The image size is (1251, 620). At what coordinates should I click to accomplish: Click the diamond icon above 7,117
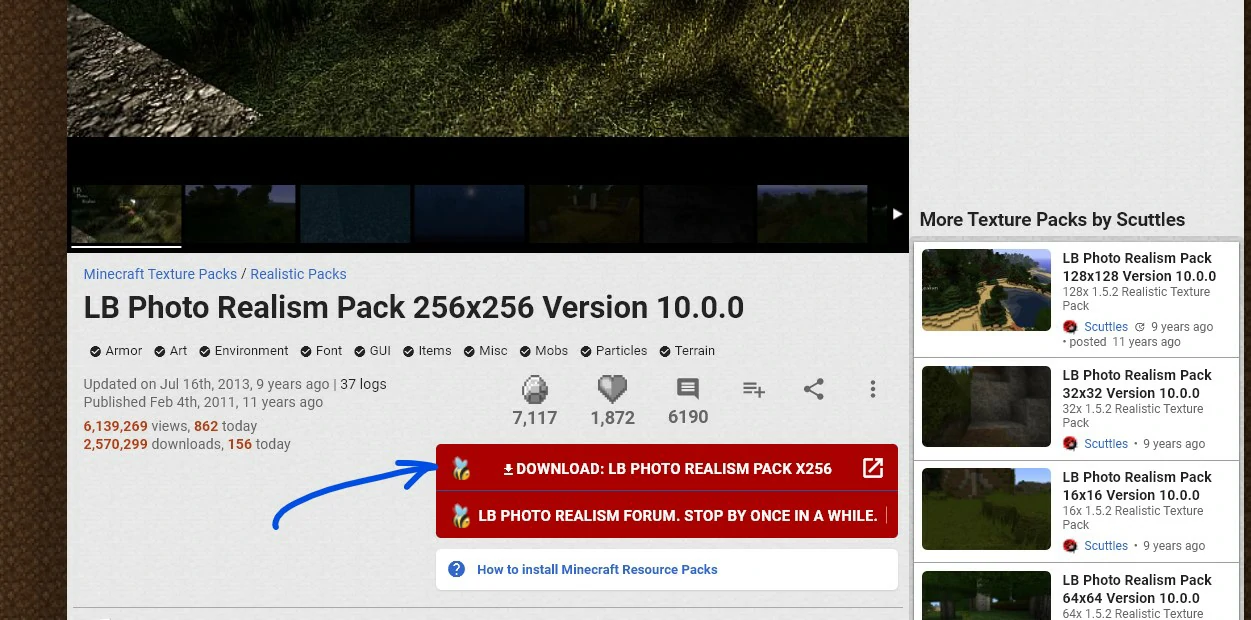[535, 389]
